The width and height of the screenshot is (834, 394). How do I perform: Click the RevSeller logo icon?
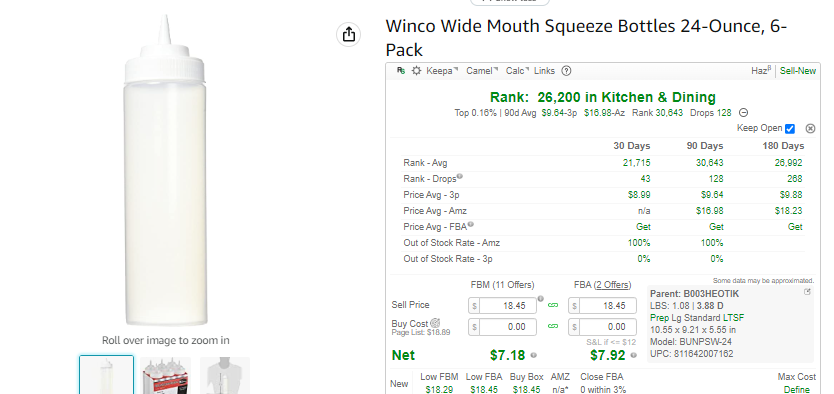401,70
